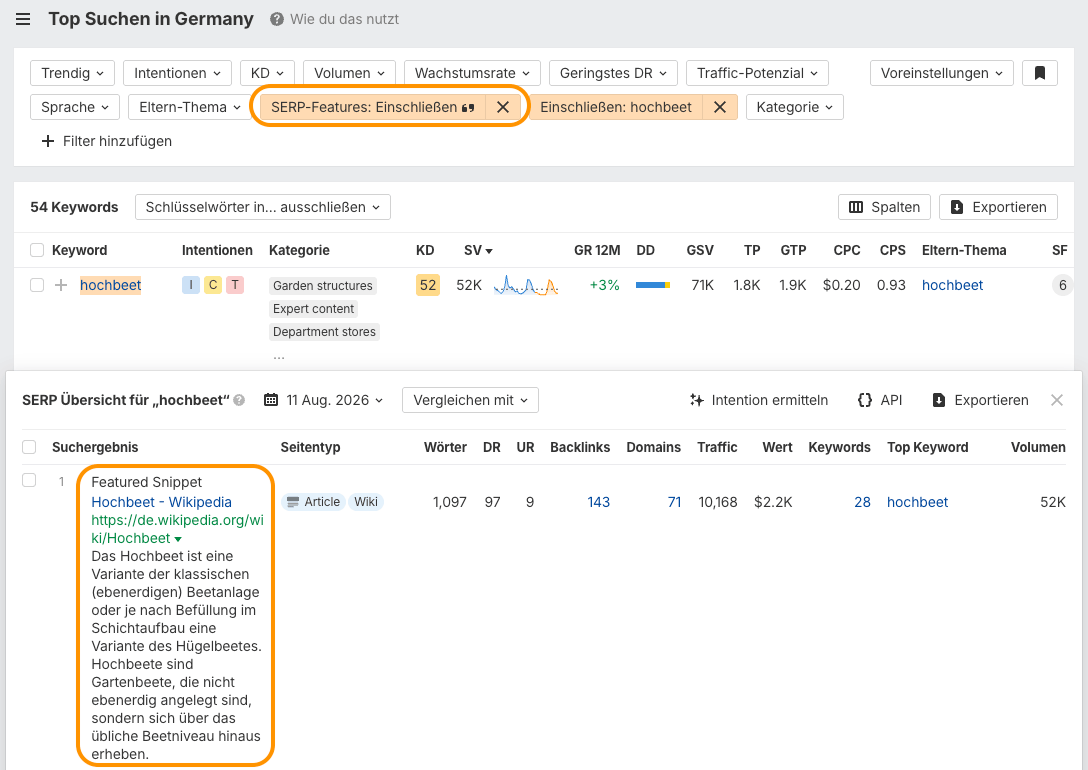
Task: Remove the SERP-Features filter
Action: (x=503, y=107)
